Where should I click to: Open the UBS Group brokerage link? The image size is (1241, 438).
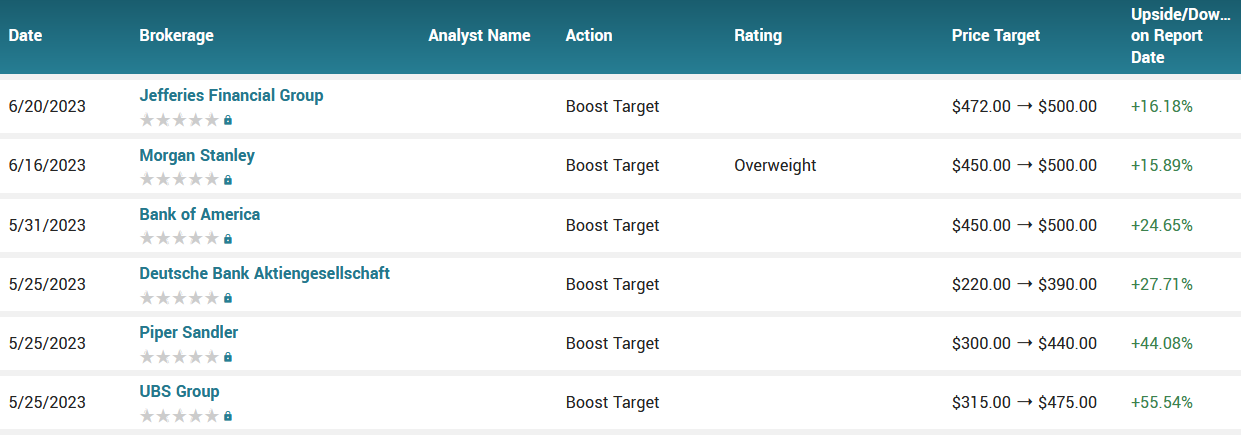coord(179,391)
